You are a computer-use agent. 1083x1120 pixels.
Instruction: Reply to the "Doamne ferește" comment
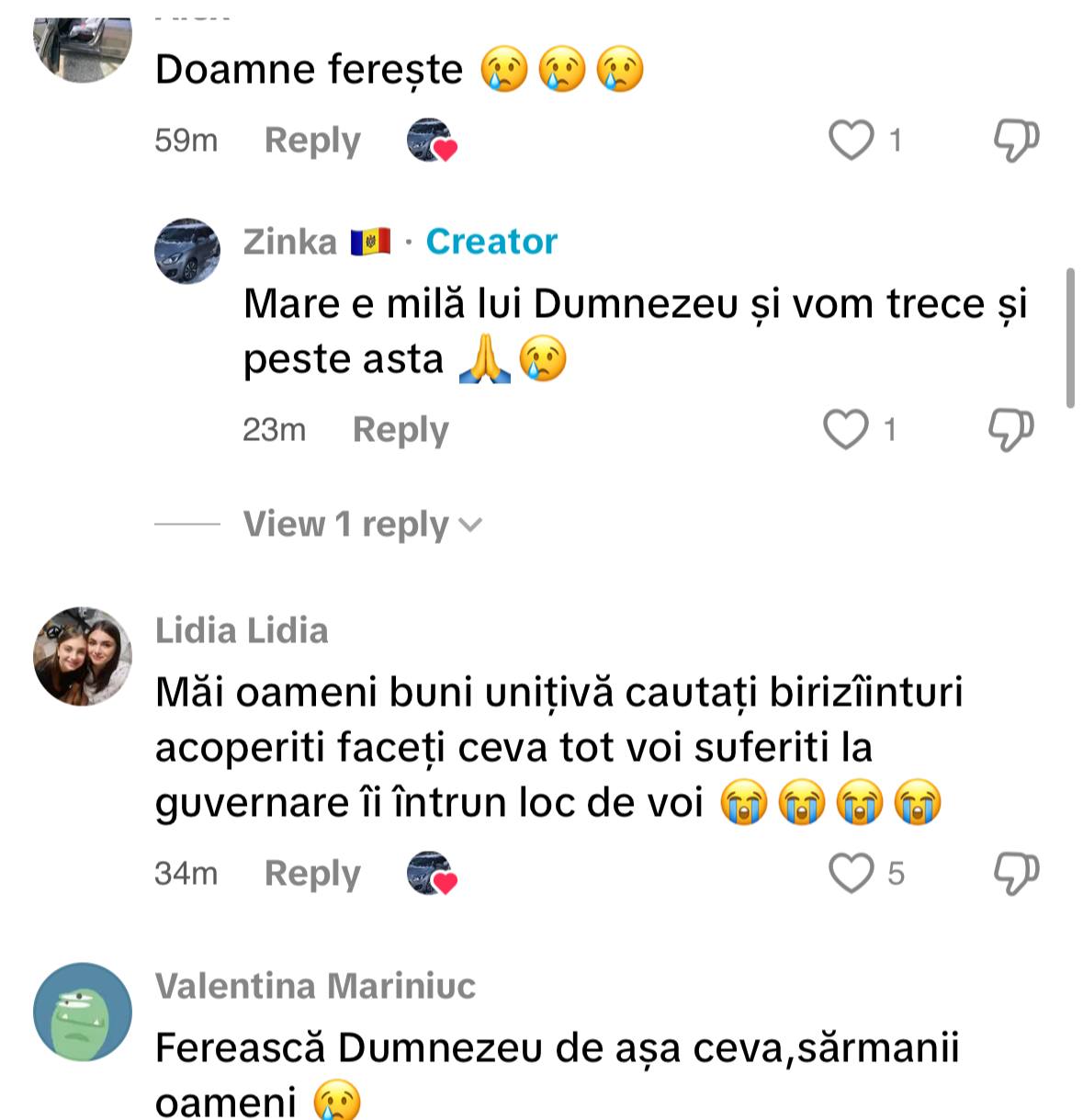pyautogui.click(x=312, y=141)
